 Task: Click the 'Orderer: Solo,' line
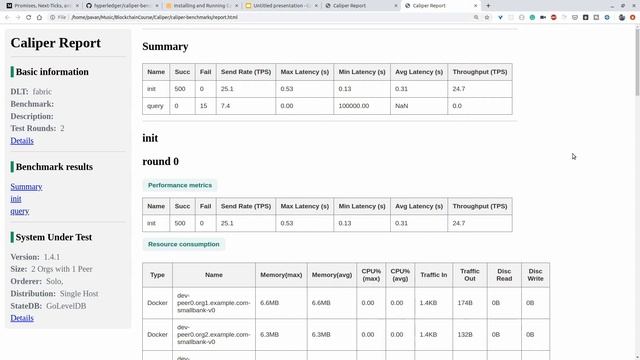click(x=37, y=281)
